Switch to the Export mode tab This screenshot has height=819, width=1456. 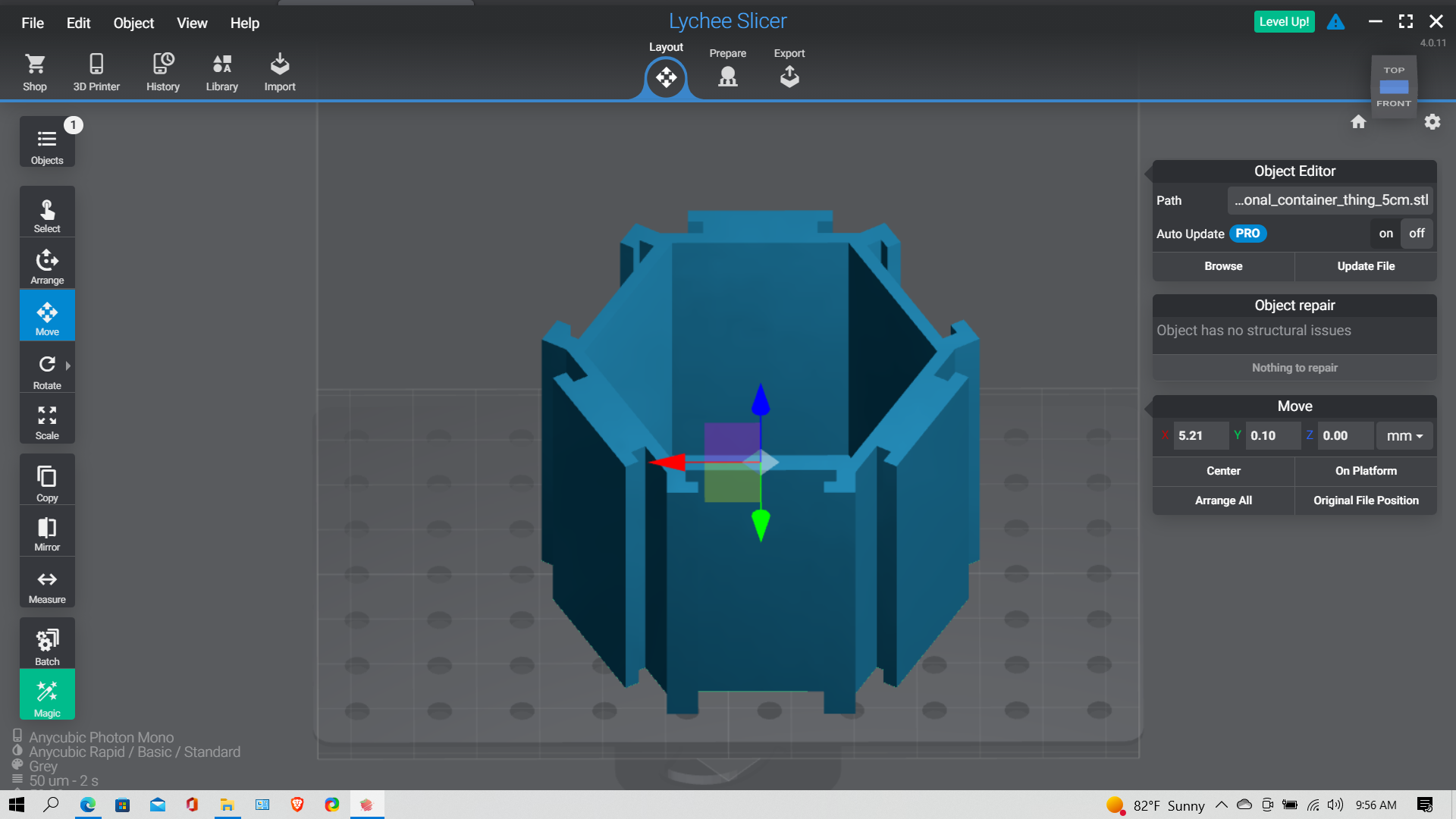789,68
